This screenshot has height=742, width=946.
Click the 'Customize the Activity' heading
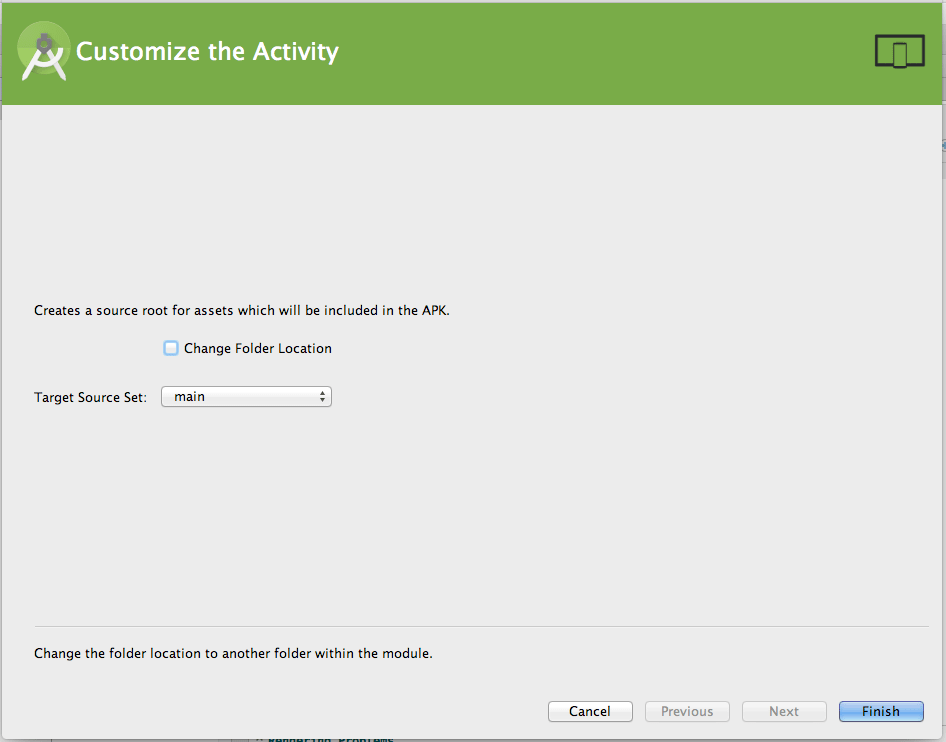[207, 52]
